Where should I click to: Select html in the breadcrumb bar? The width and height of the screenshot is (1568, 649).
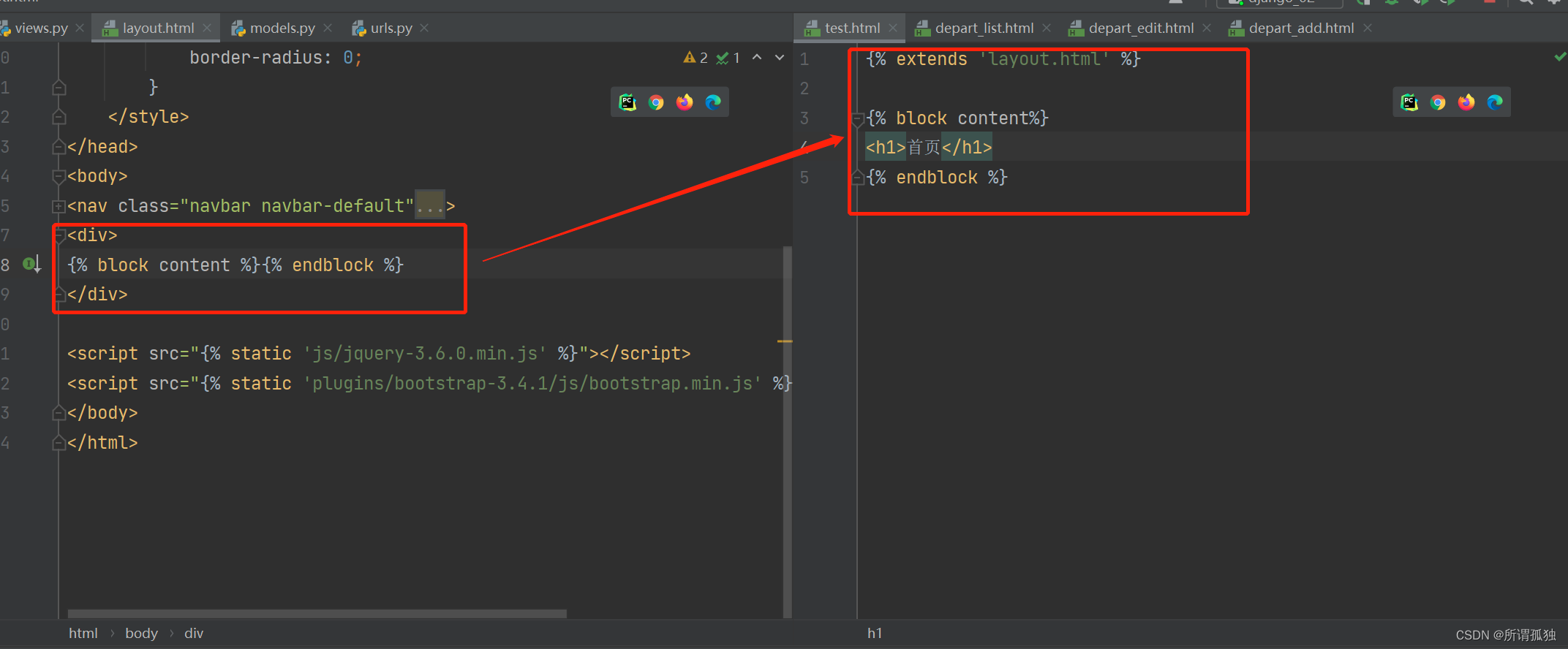click(x=83, y=634)
